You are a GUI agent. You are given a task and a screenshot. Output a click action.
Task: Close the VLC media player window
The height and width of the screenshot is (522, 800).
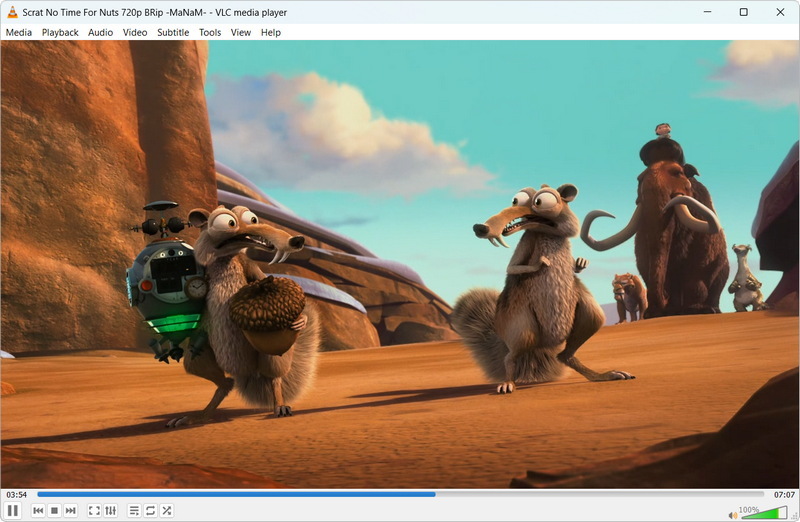pos(780,12)
